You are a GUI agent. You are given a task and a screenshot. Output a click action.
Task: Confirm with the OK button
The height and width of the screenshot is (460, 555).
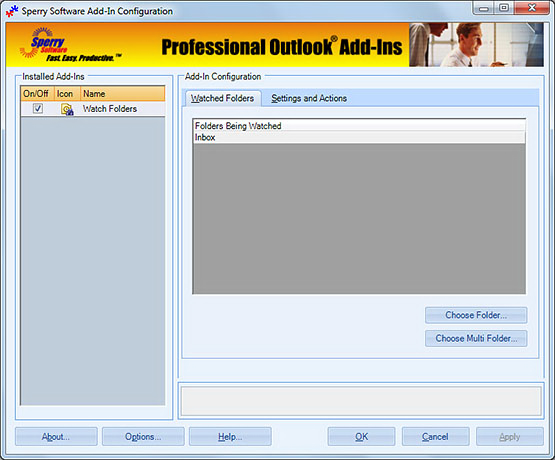361,437
